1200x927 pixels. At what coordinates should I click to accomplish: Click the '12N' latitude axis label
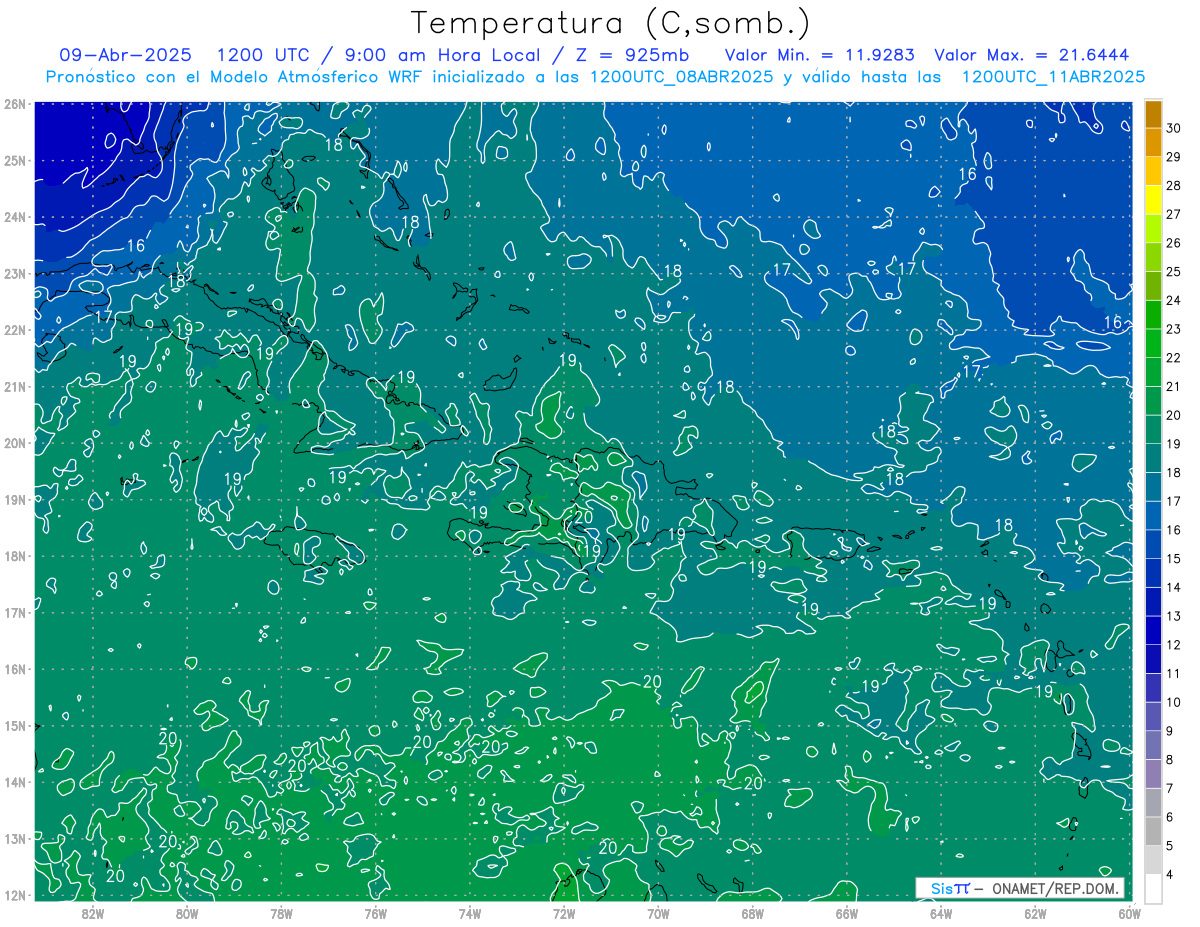coord(15,895)
